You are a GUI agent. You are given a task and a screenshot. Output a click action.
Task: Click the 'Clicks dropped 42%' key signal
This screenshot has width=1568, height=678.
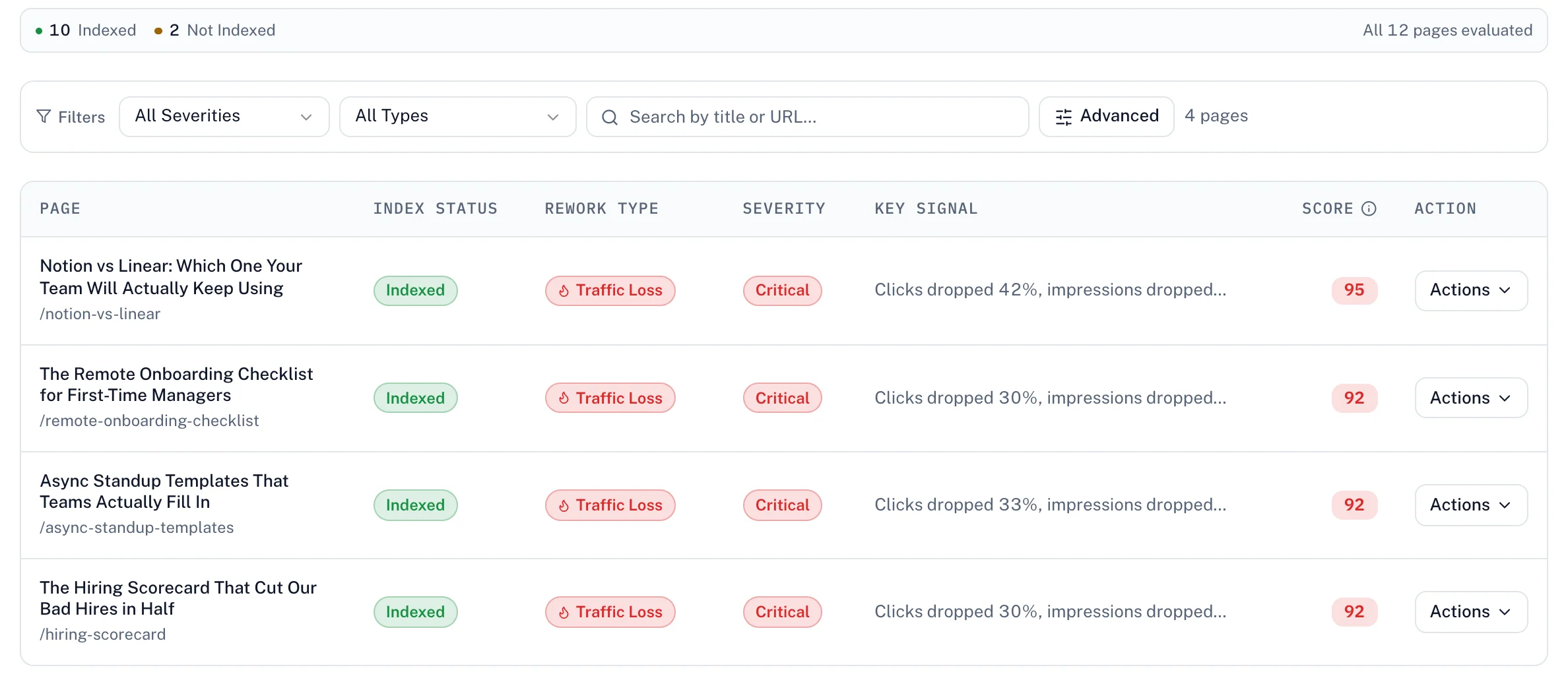coord(1051,290)
